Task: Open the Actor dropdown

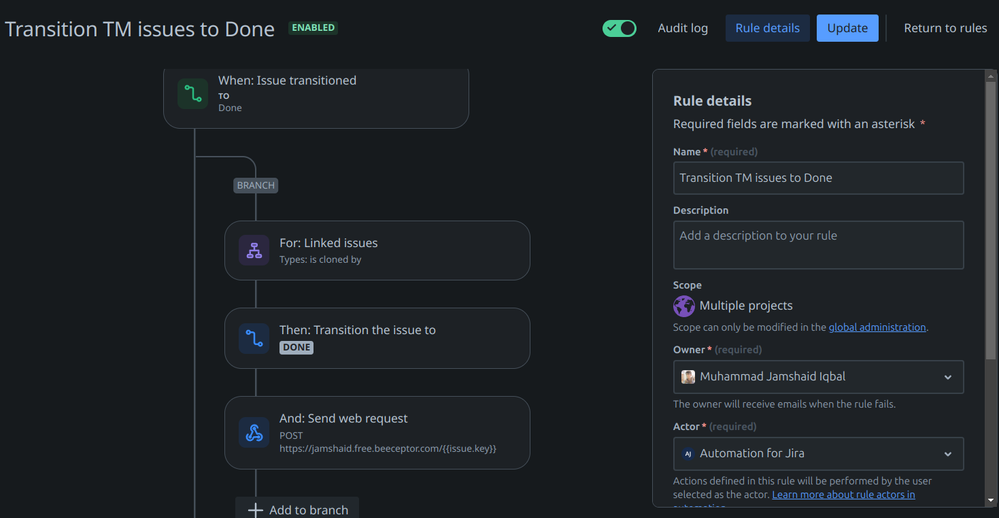Action: [x=818, y=454]
